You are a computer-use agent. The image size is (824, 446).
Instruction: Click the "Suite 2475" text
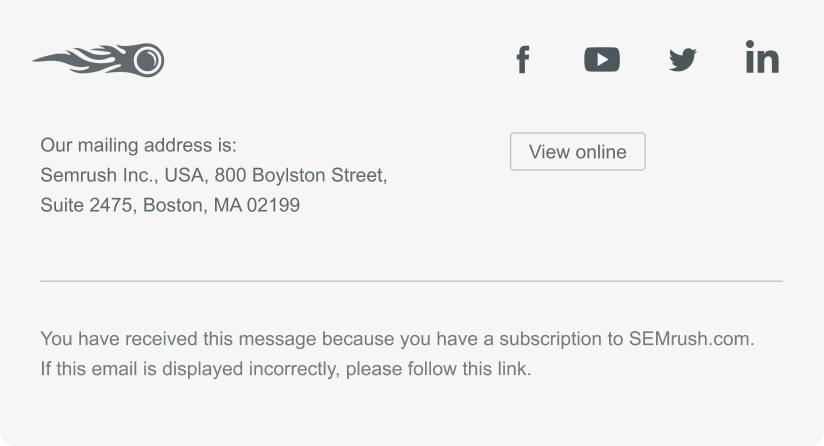click(x=86, y=205)
